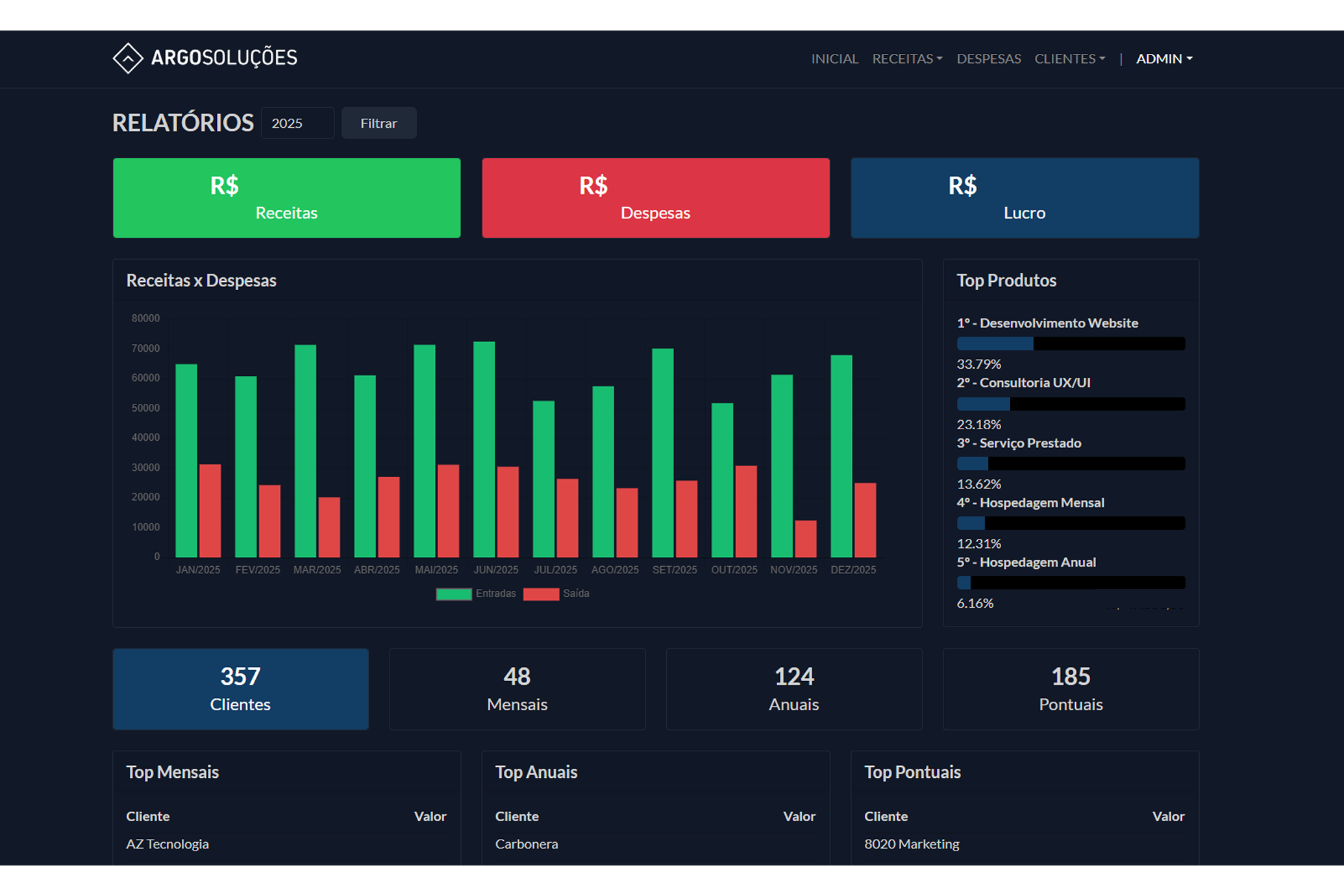Click the 23.18% percentage value
The image size is (1344, 896).
coord(978,425)
